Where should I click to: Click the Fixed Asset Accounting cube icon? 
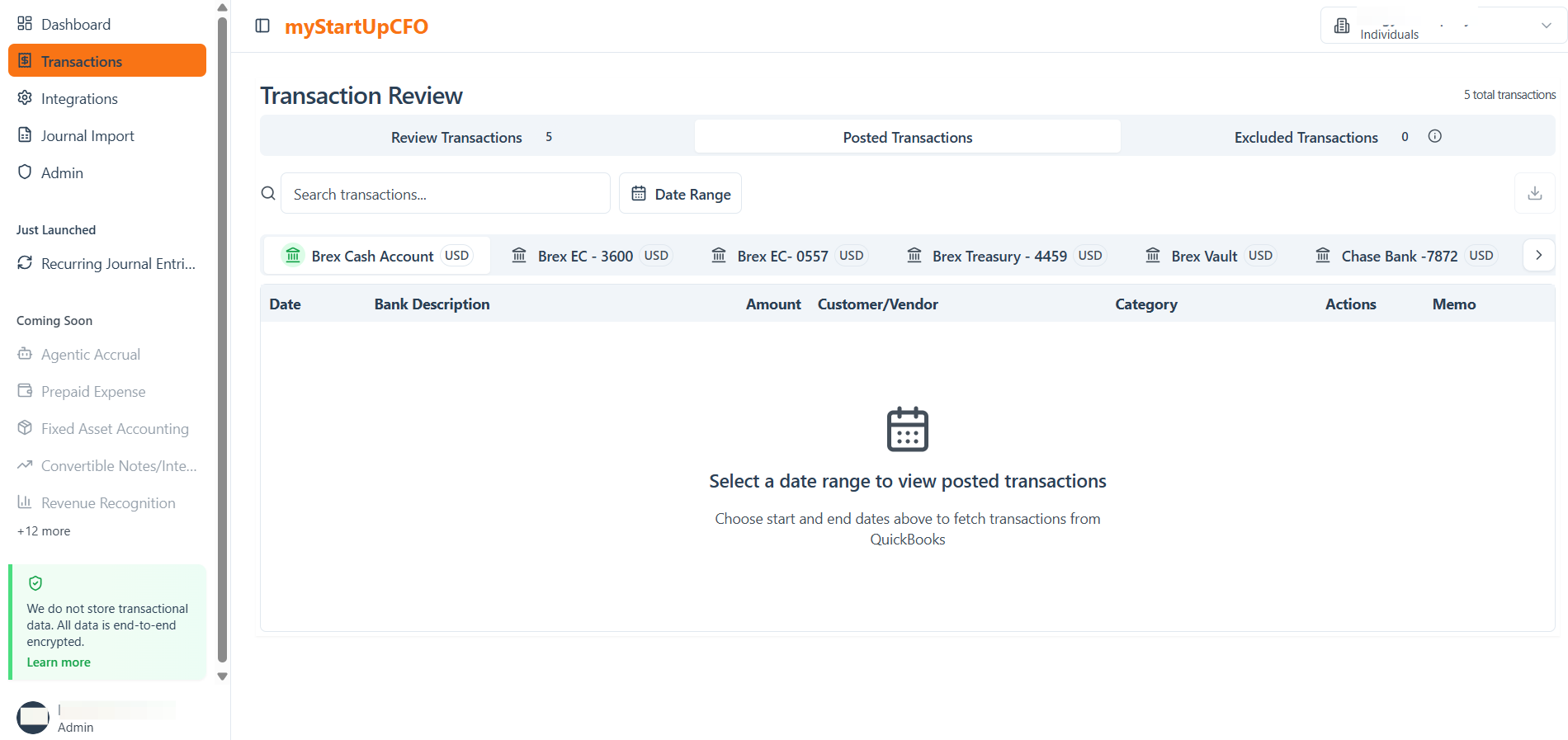point(25,427)
